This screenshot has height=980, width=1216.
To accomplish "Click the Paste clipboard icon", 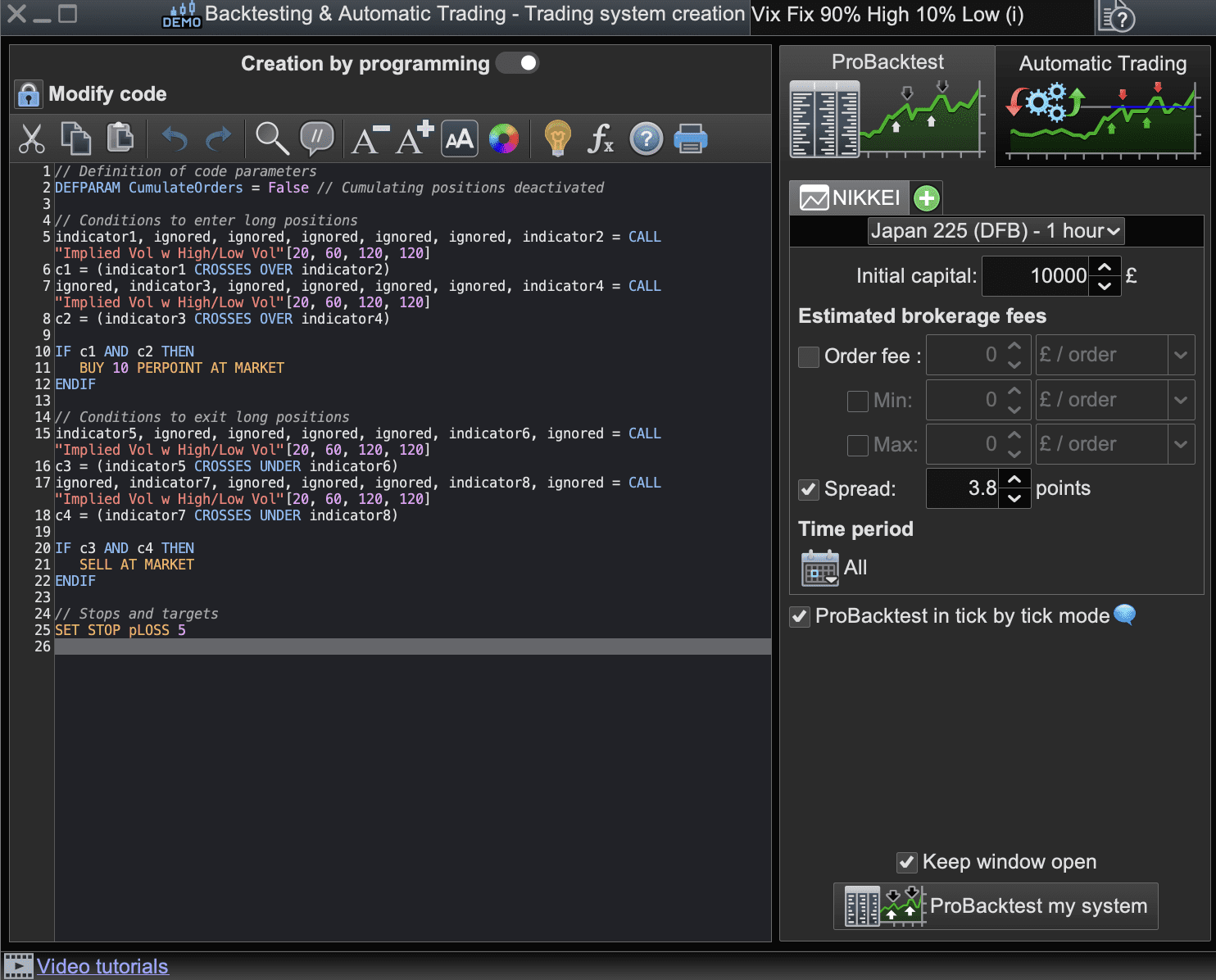I will pos(120,138).
